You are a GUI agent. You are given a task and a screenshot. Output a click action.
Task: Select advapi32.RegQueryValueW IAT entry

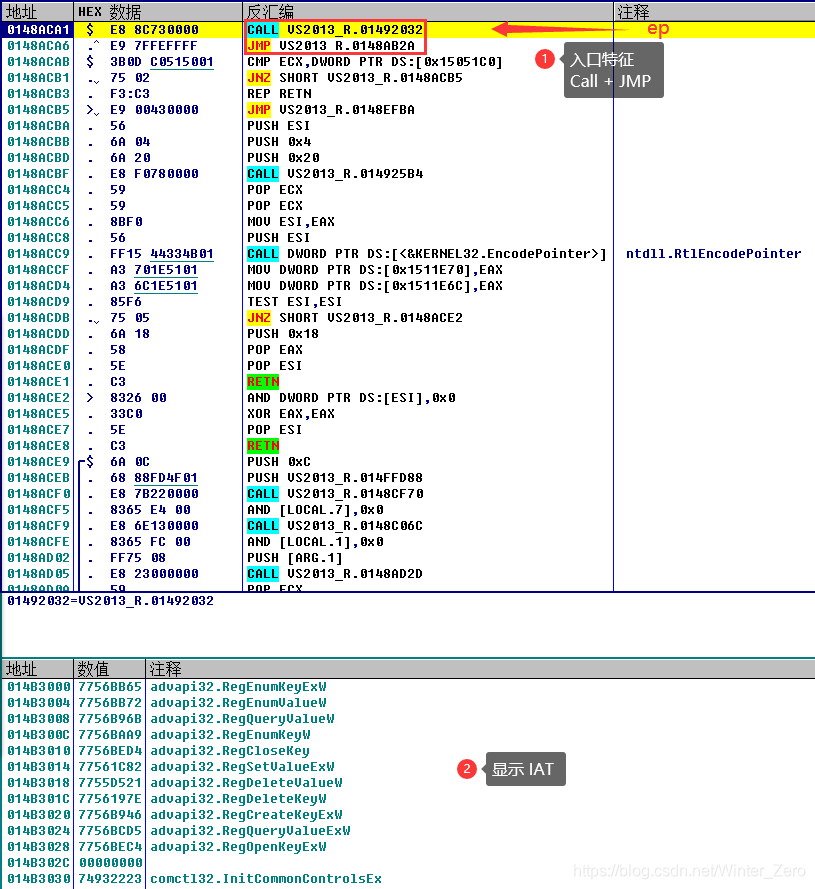coord(242,718)
